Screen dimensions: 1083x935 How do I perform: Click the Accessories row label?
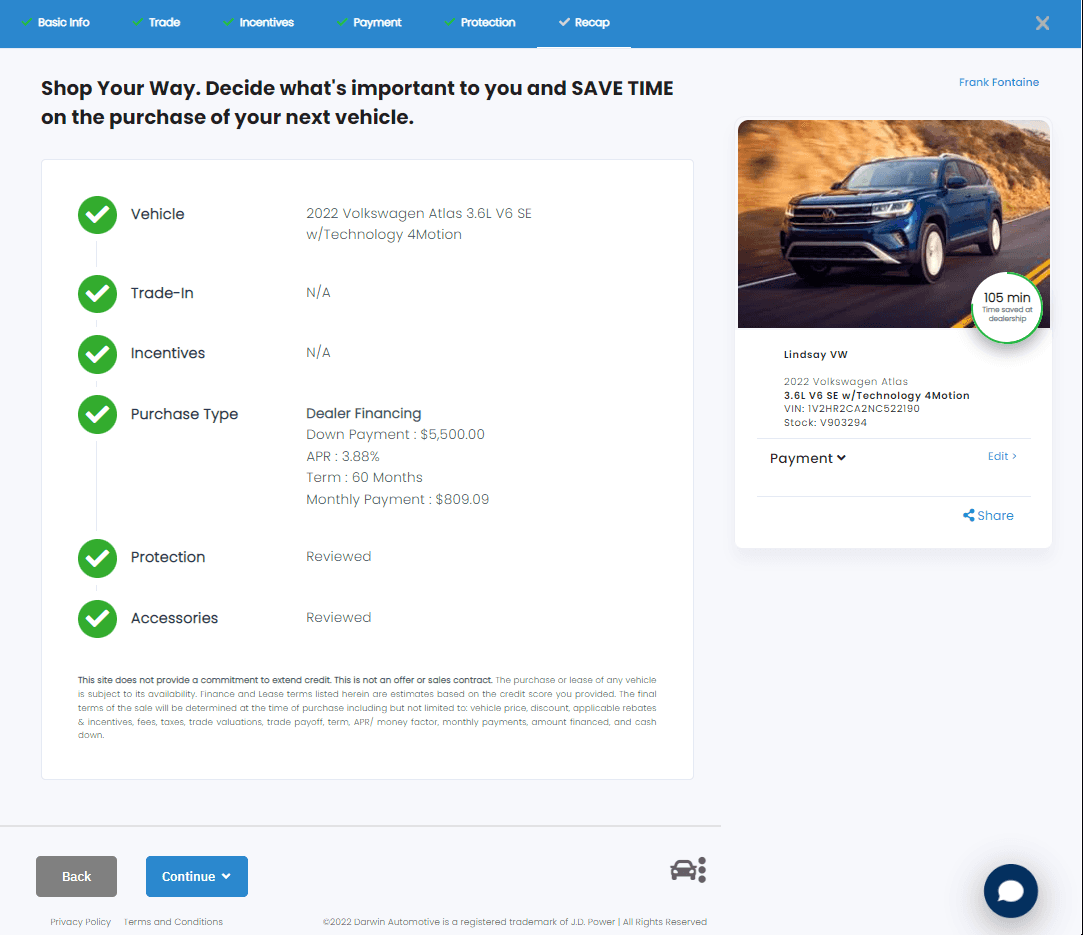(x=175, y=618)
